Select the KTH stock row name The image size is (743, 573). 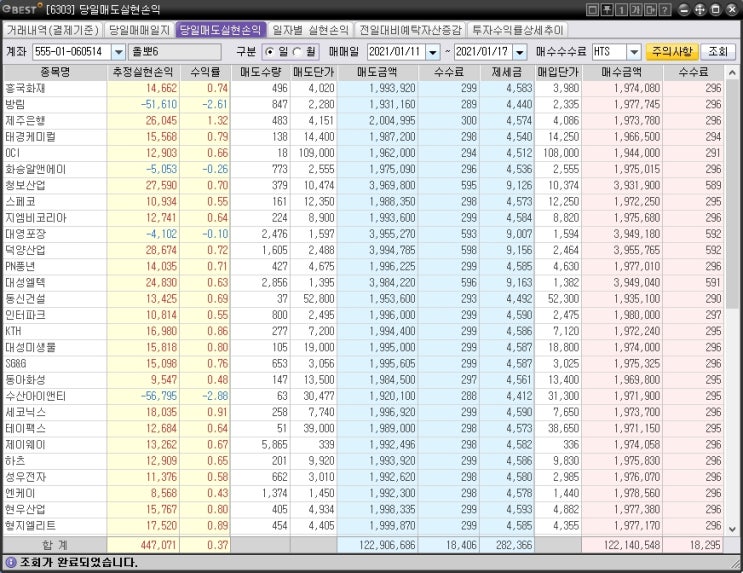[13, 331]
